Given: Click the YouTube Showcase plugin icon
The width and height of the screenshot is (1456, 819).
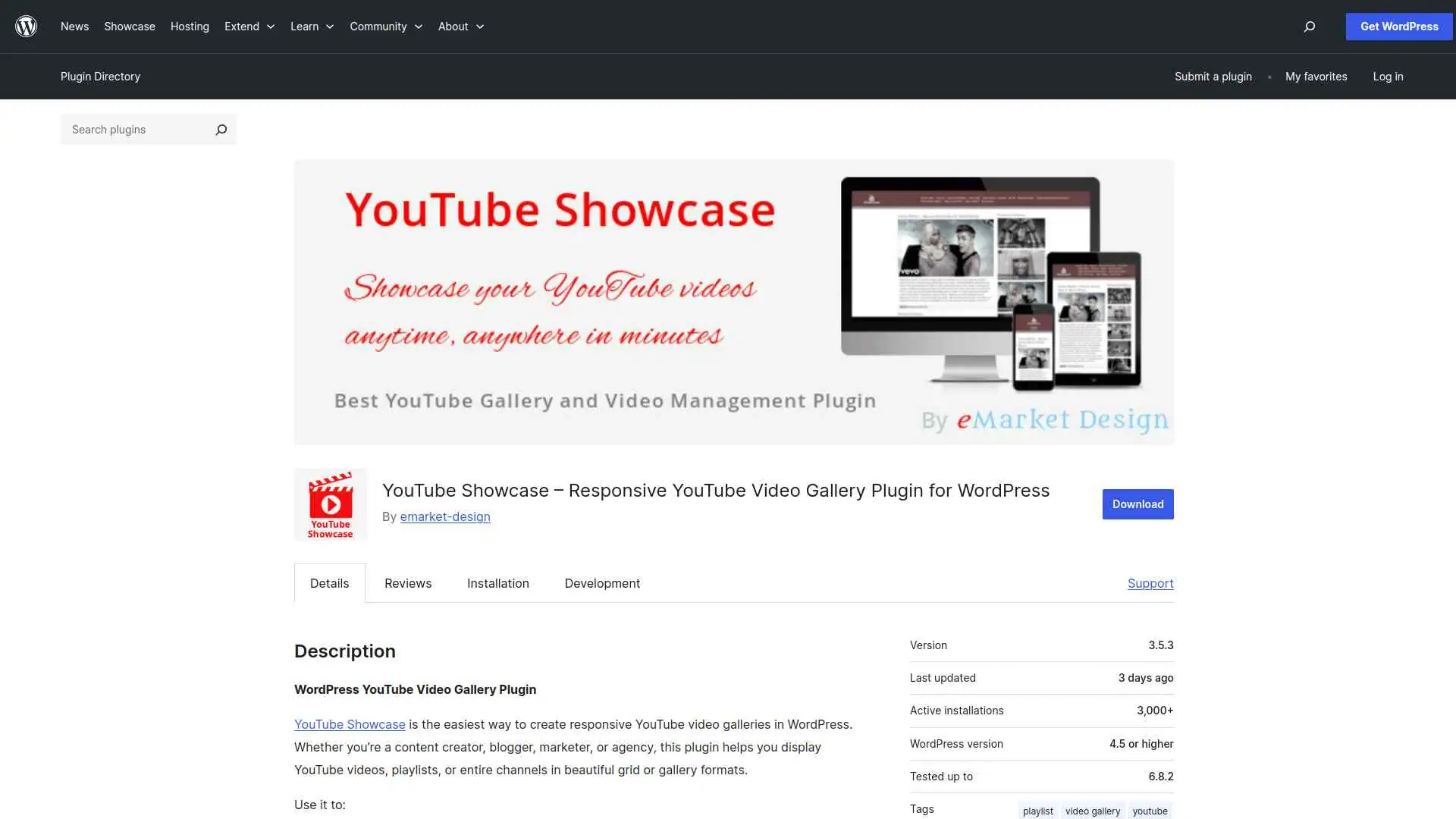Looking at the screenshot, I should tap(330, 504).
